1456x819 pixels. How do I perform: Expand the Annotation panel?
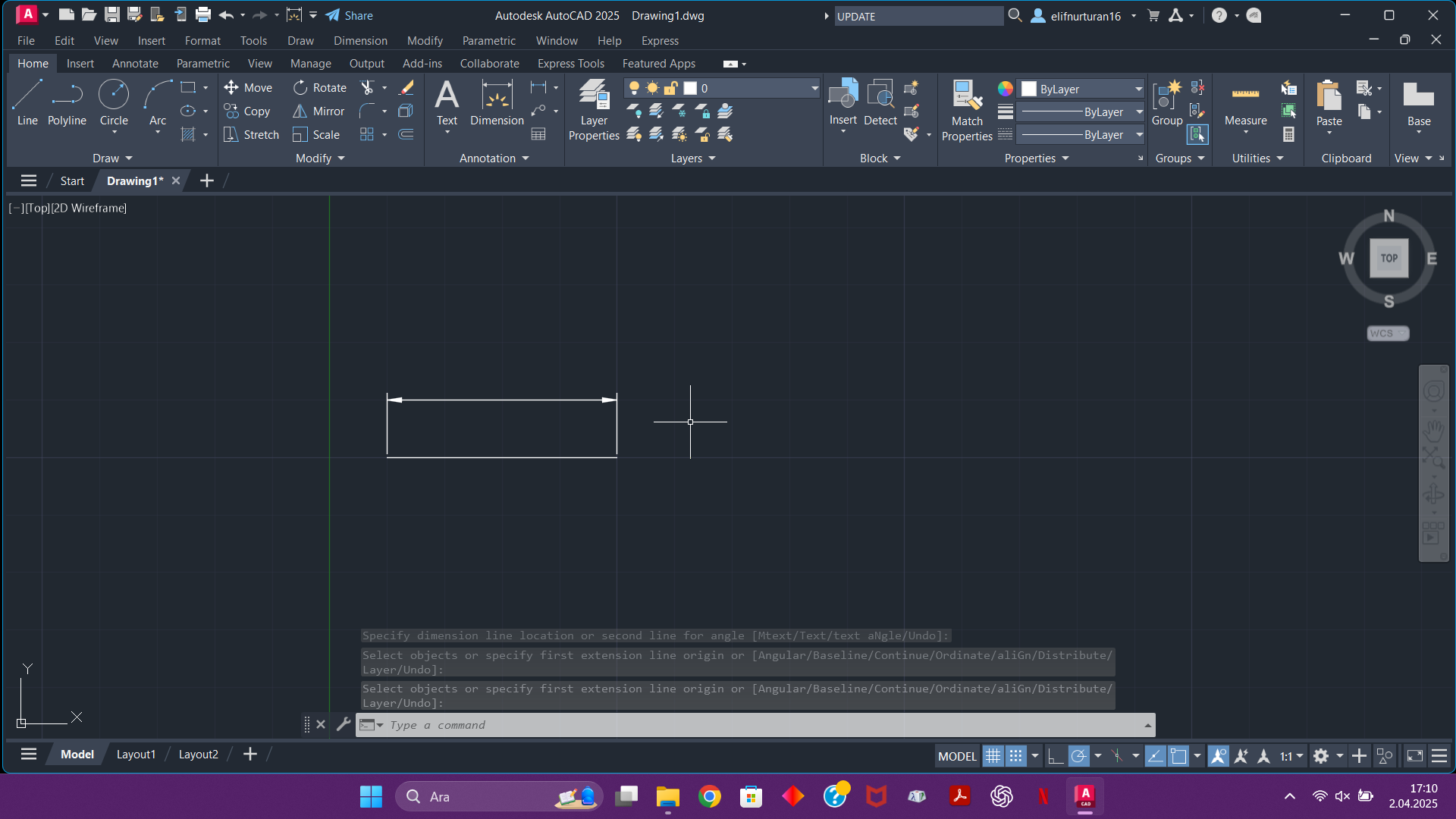[494, 158]
